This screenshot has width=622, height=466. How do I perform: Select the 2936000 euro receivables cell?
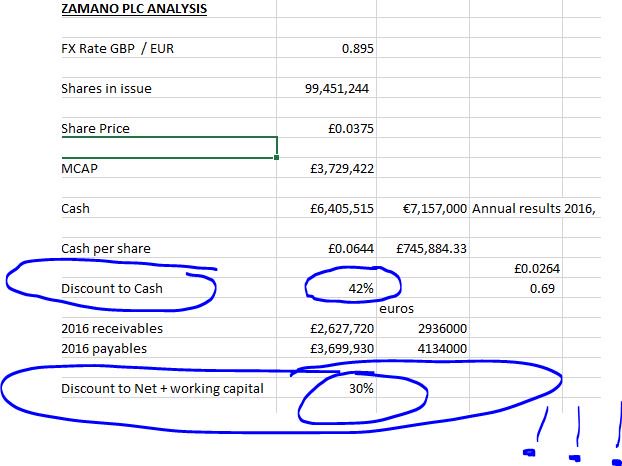pos(442,328)
